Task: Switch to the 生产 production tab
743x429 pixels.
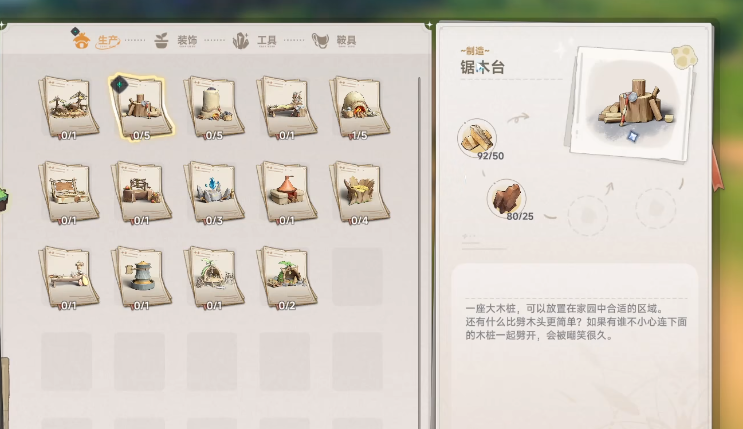Action: tap(96, 41)
